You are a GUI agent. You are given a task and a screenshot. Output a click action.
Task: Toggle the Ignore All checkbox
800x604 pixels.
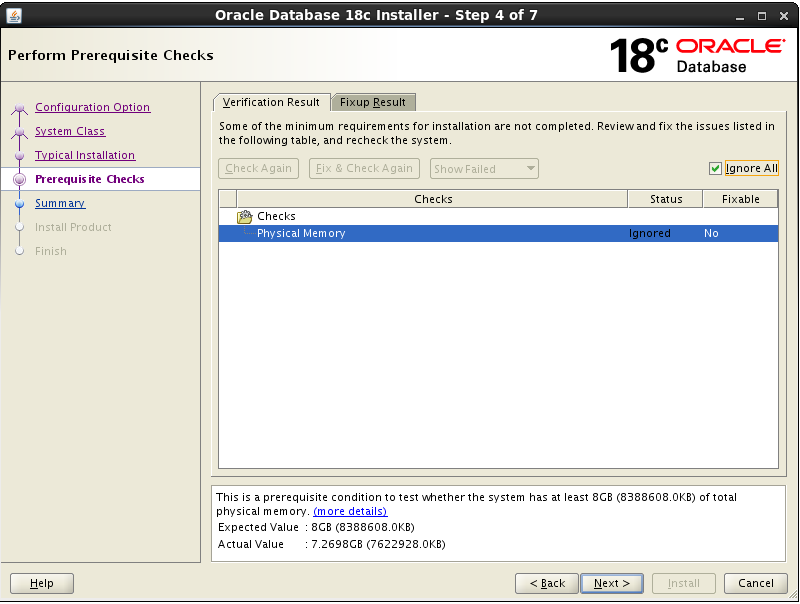click(x=715, y=168)
